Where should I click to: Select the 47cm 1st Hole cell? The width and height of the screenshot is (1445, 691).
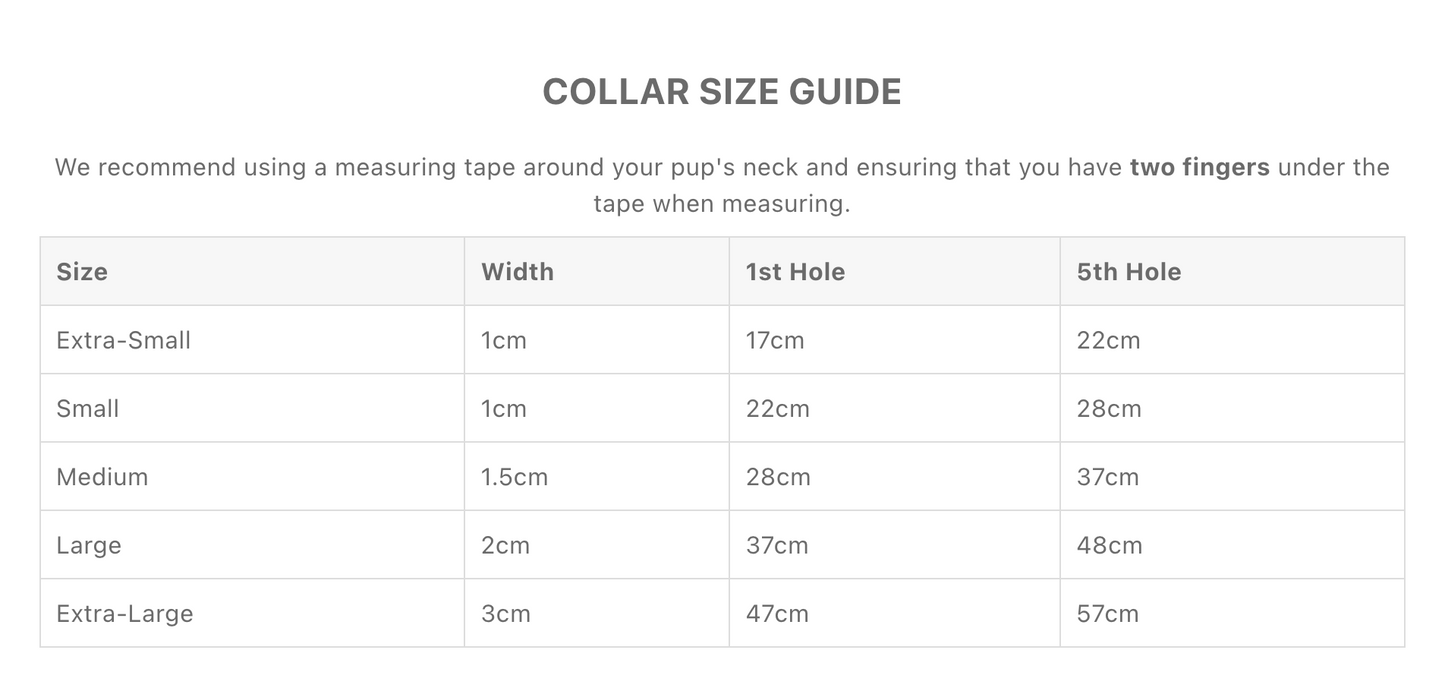tap(777, 614)
